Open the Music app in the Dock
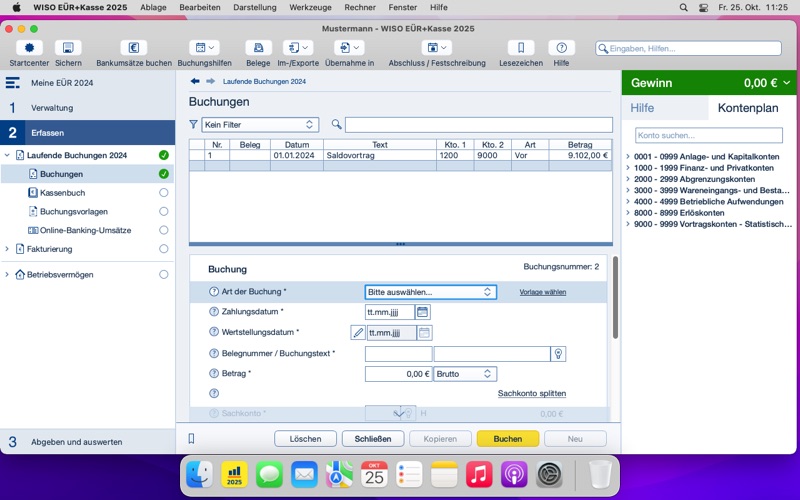Screen dimensions: 800x500 click(479, 474)
